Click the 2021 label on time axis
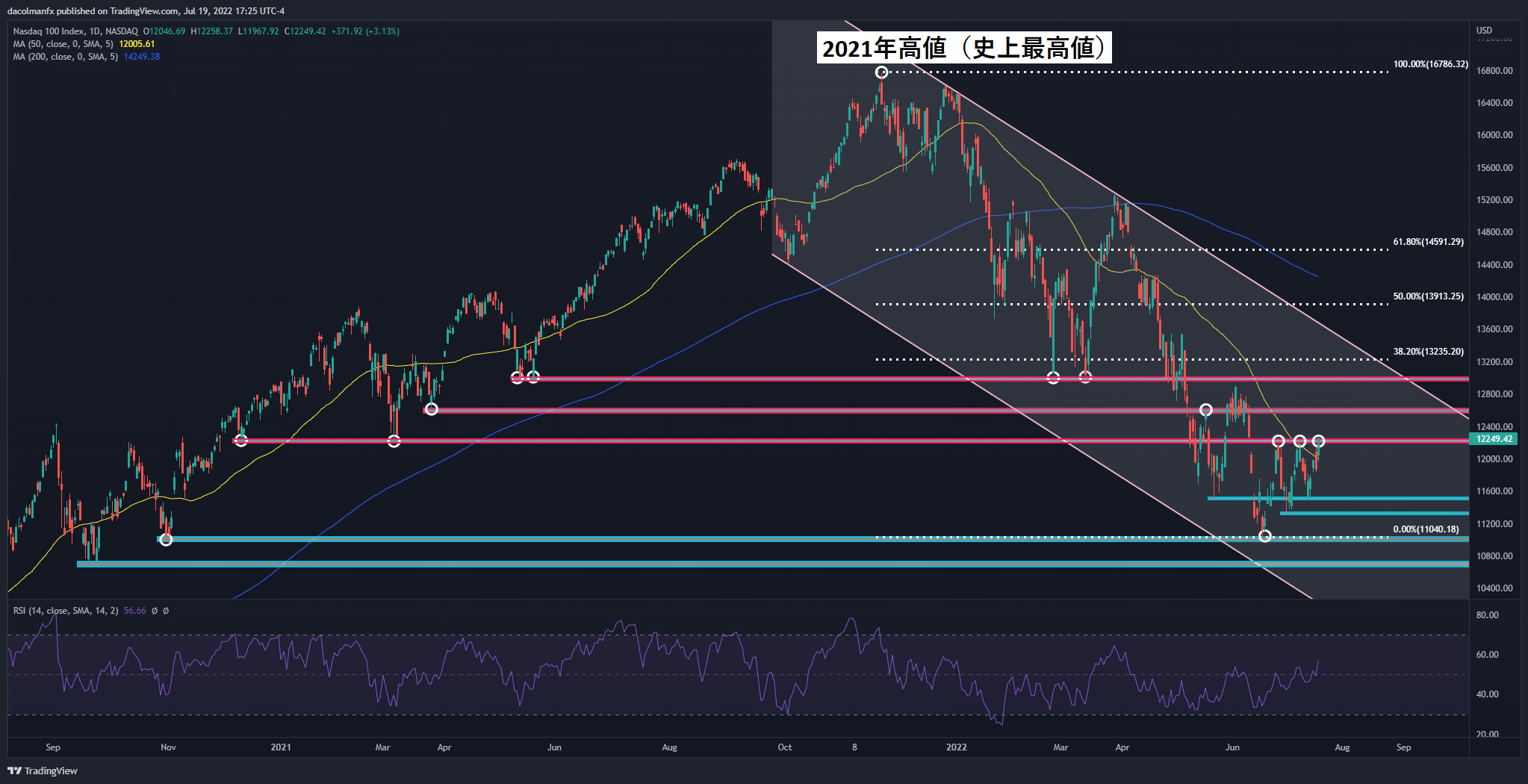This screenshot has height=784, width=1528. pyautogui.click(x=281, y=747)
